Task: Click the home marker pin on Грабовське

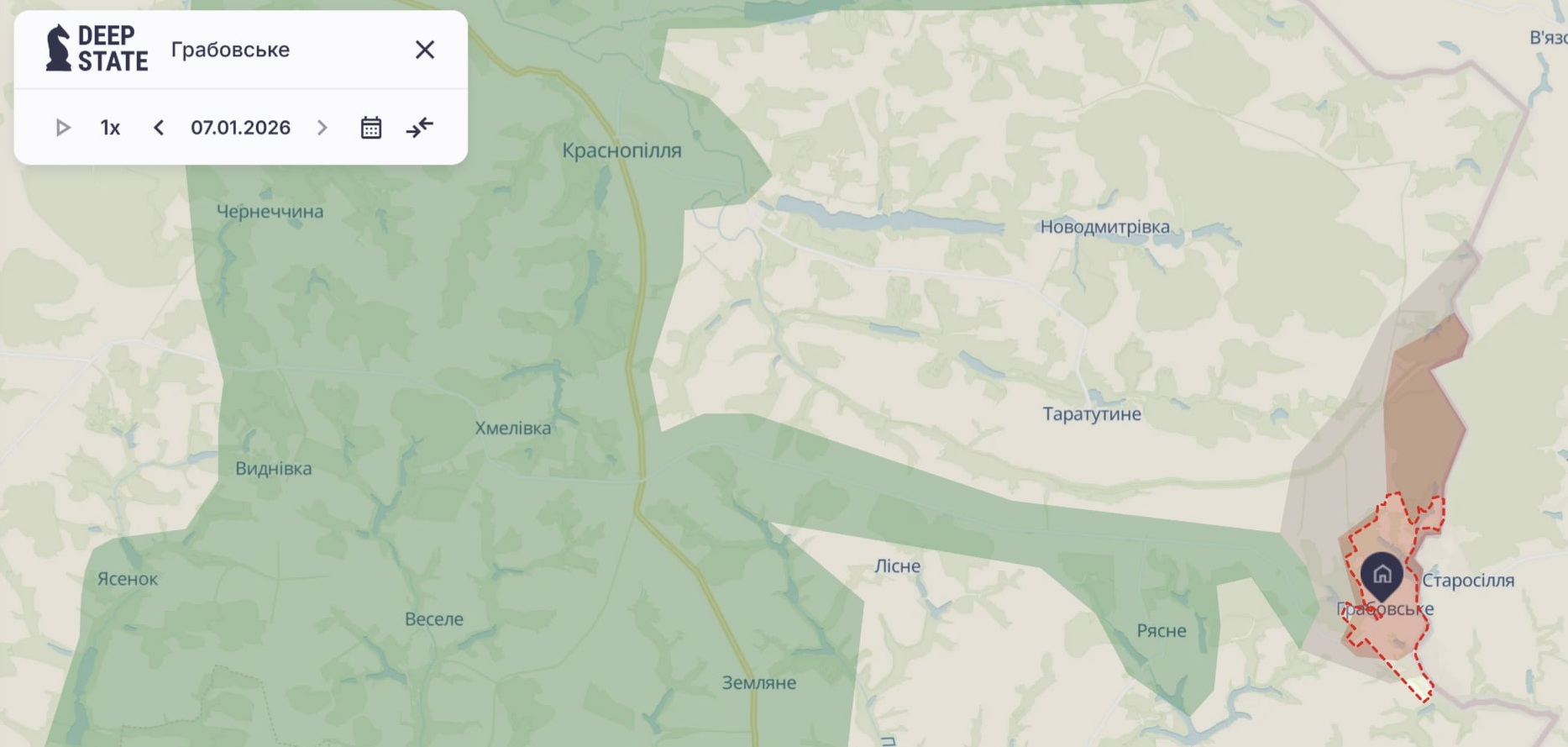Action: (1382, 575)
